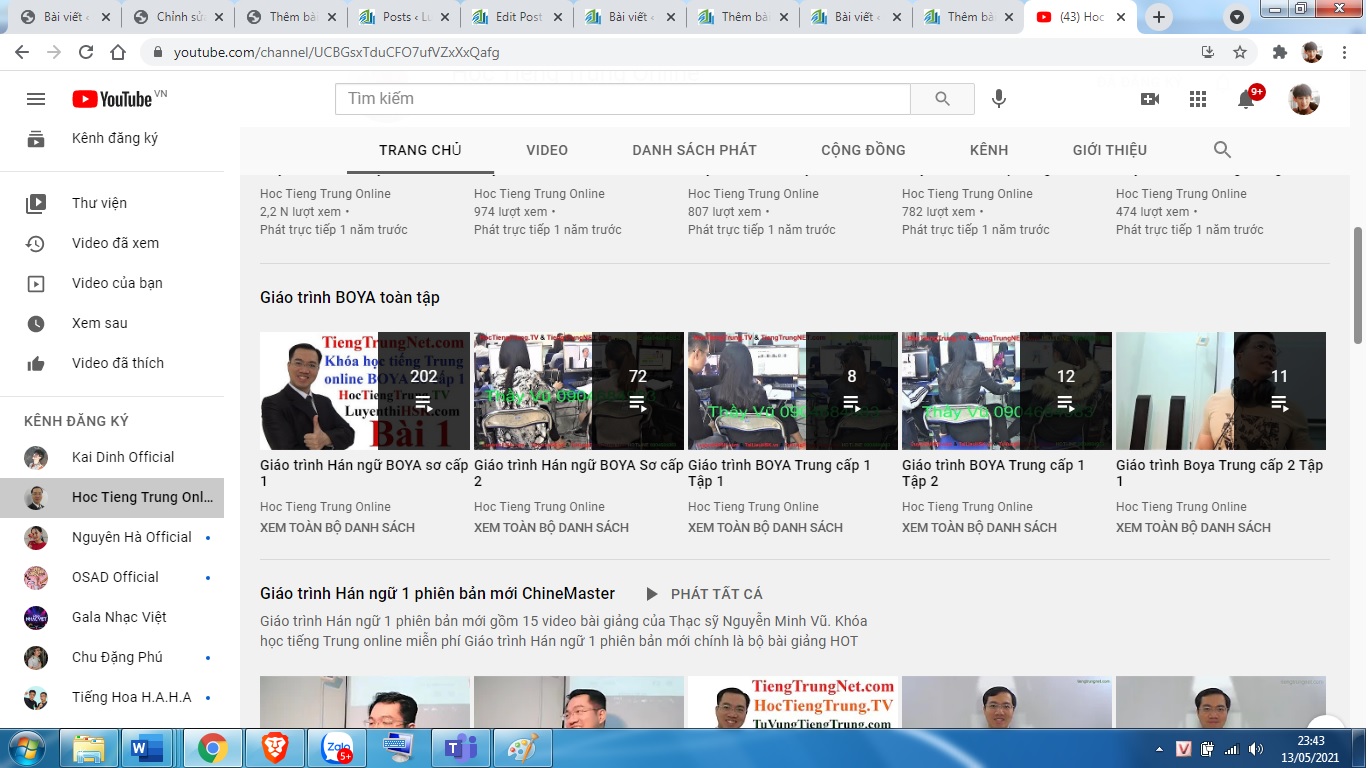Click the search magnifier button
1368x768 pixels.
point(942,99)
